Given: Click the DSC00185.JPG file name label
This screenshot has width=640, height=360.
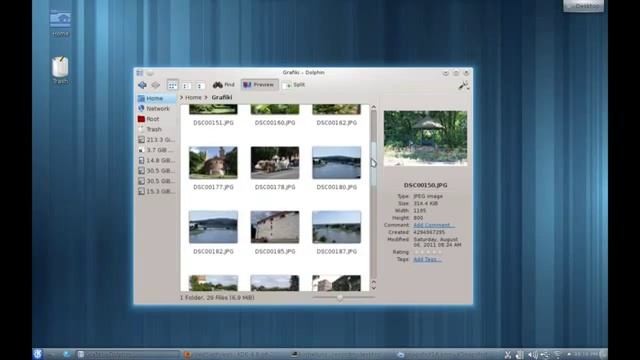Looking at the screenshot, I should click(x=275, y=251).
